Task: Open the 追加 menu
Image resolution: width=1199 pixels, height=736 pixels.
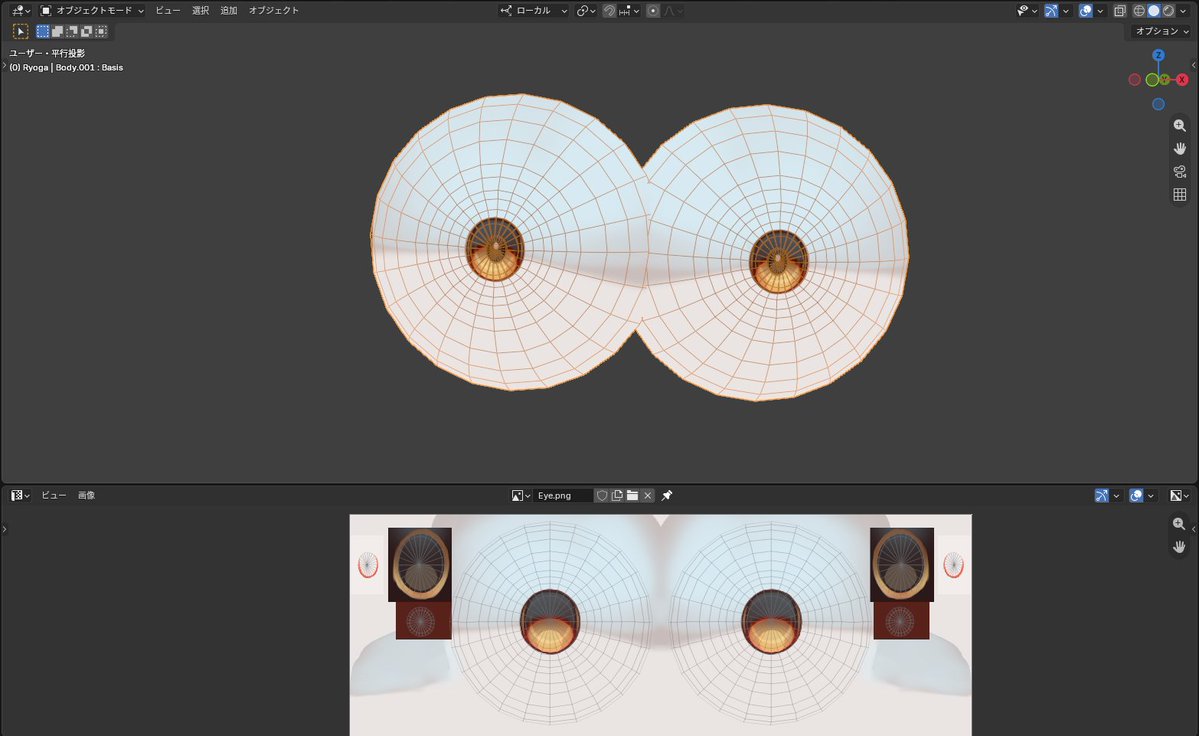Action: (229, 11)
